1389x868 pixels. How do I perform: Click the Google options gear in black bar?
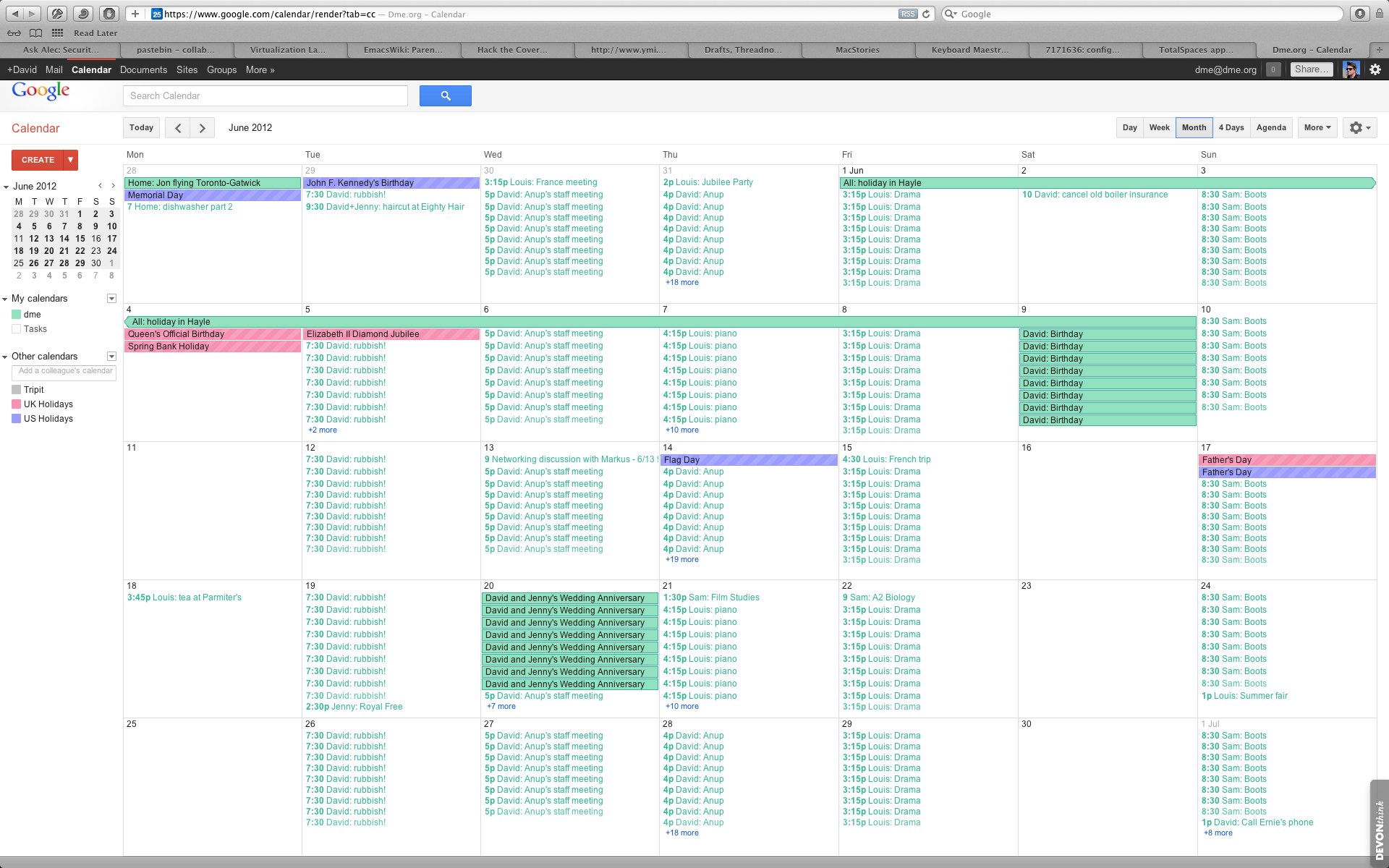[1375, 69]
